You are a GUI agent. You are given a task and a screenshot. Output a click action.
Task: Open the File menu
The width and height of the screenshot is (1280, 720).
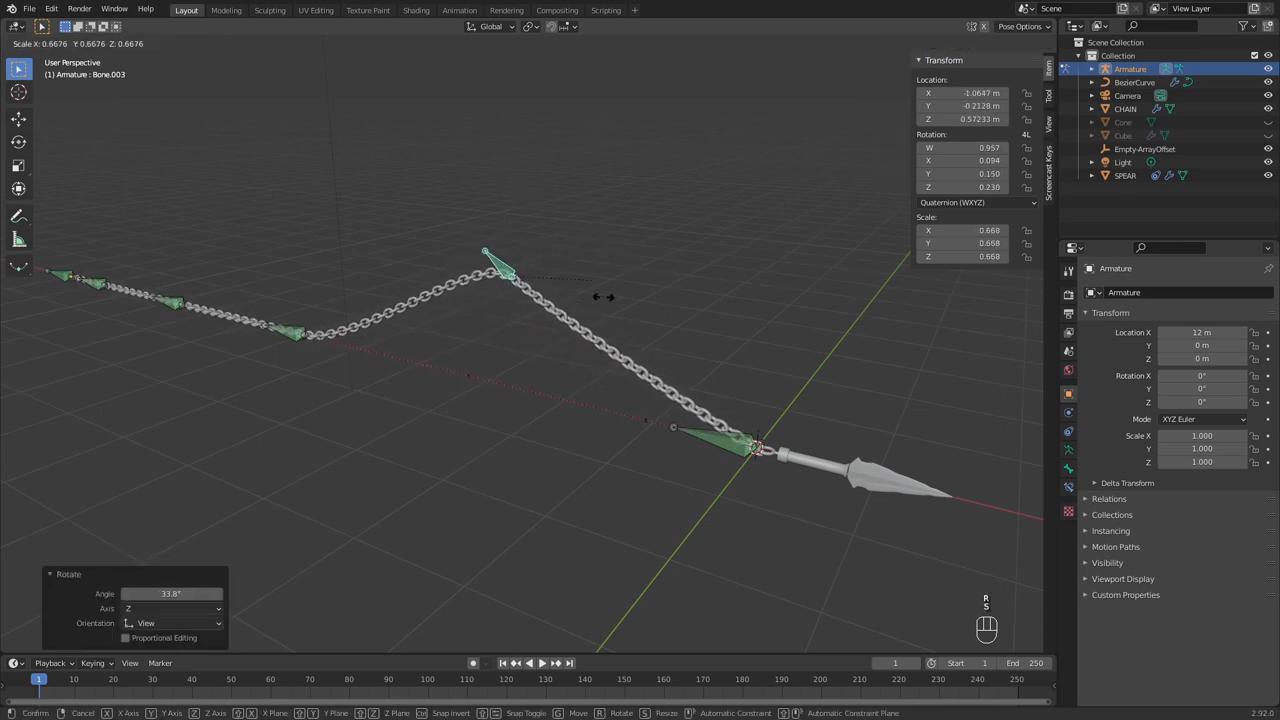[x=29, y=9]
